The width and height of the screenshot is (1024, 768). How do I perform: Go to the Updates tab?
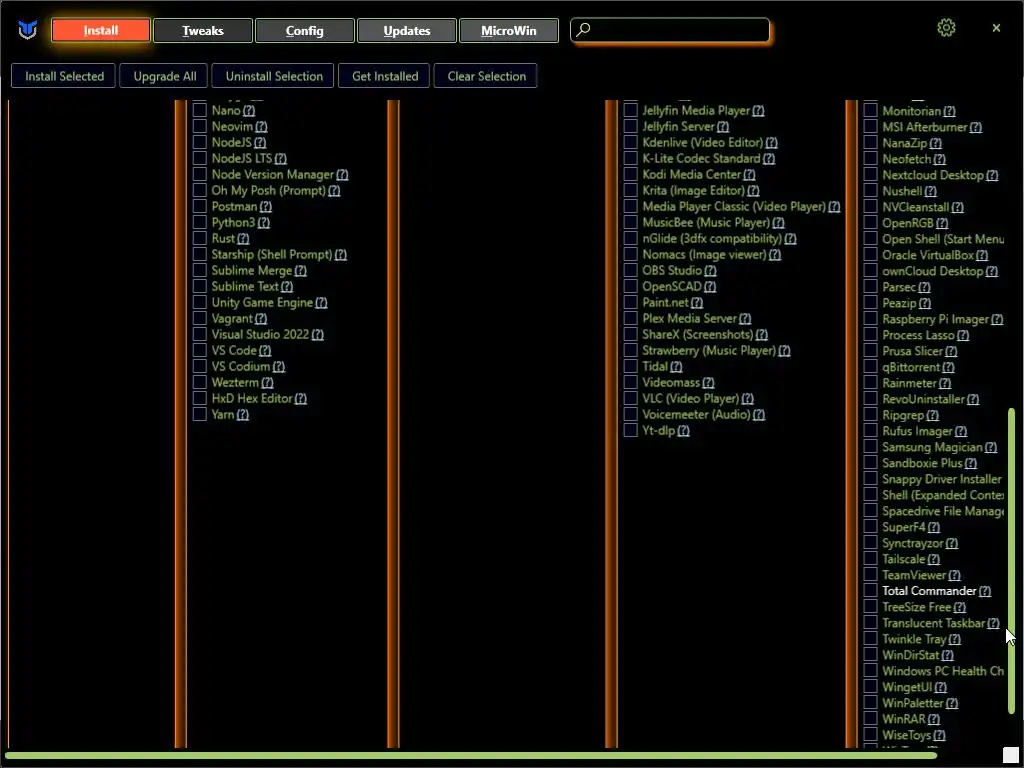(406, 31)
